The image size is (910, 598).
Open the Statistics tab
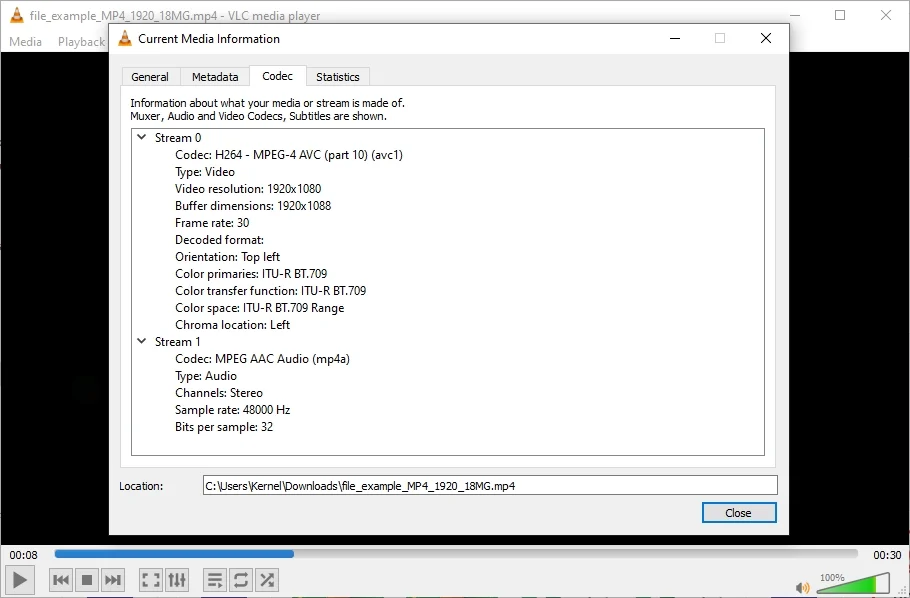pyautogui.click(x=338, y=77)
